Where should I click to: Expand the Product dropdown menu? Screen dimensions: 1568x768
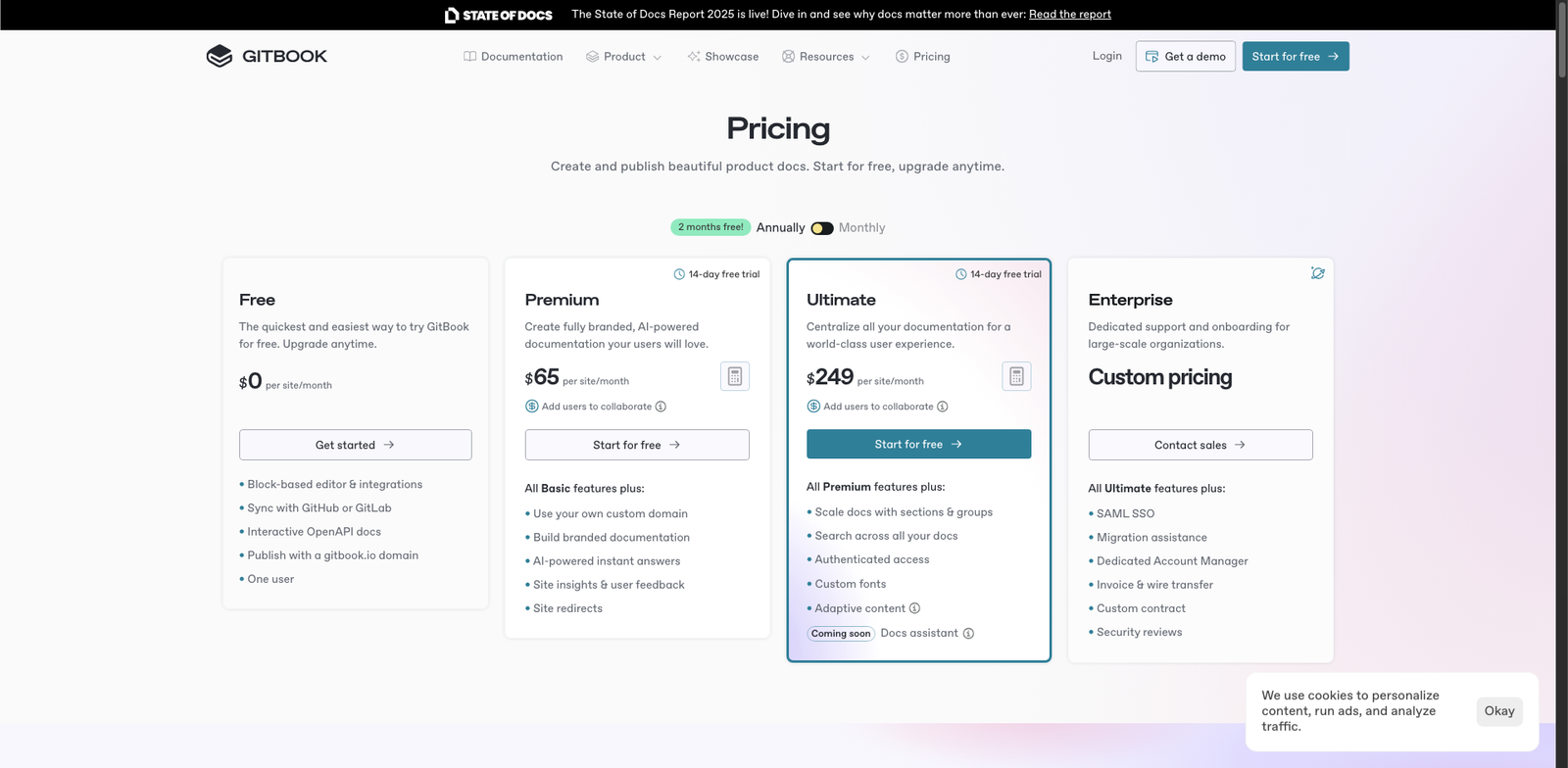[623, 57]
